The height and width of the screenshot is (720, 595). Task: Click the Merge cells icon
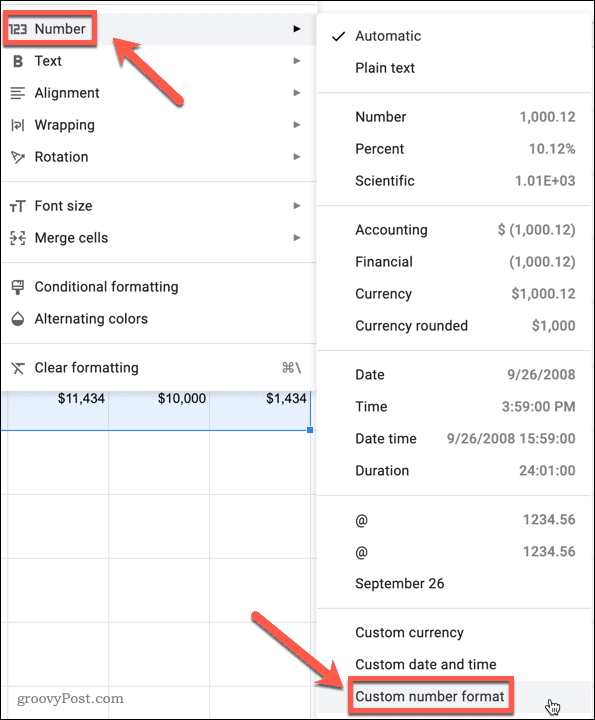[x=18, y=238]
